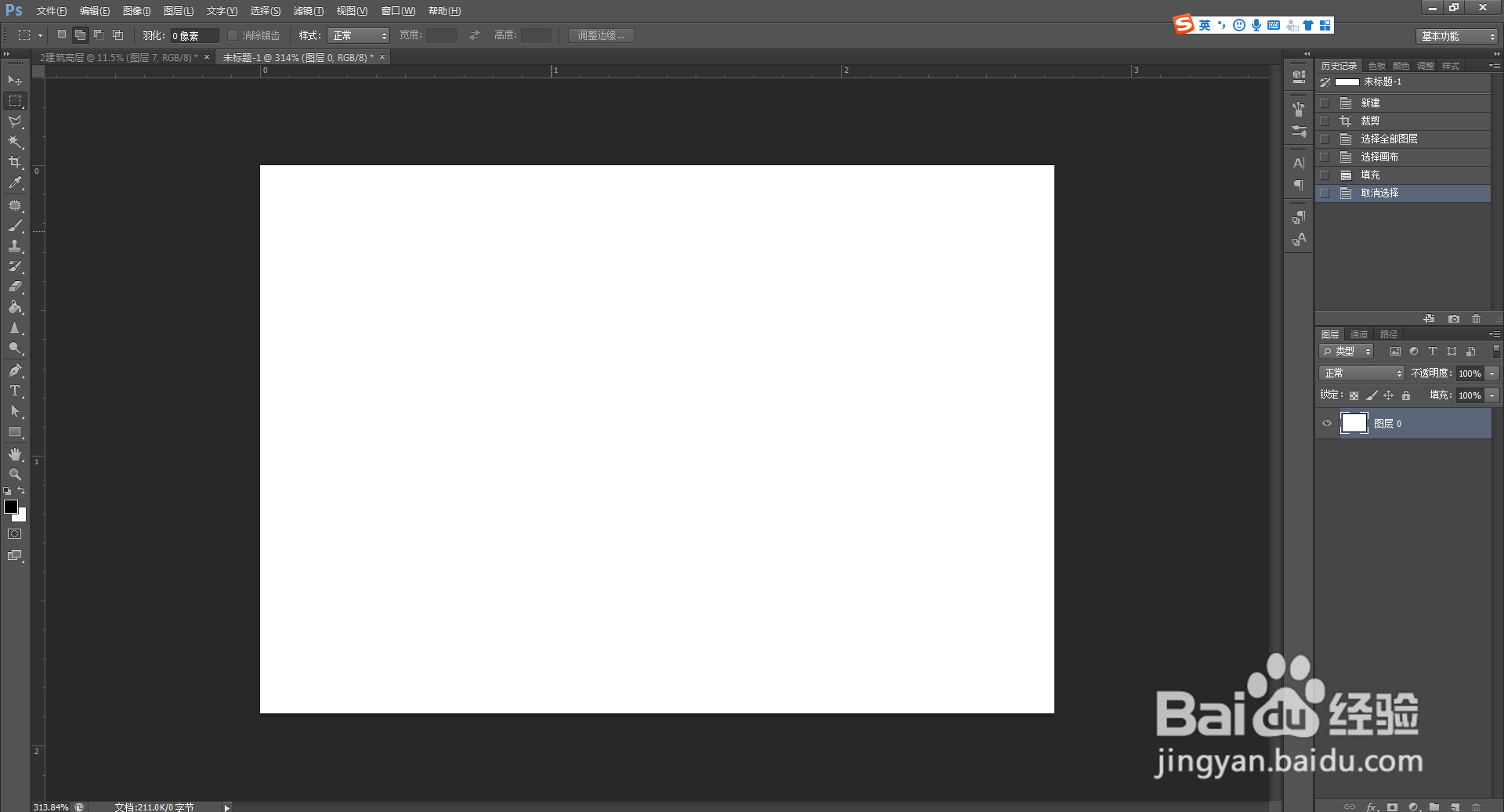Select the Rectangle shape tool
This screenshot has width=1504, height=812.
click(15, 432)
